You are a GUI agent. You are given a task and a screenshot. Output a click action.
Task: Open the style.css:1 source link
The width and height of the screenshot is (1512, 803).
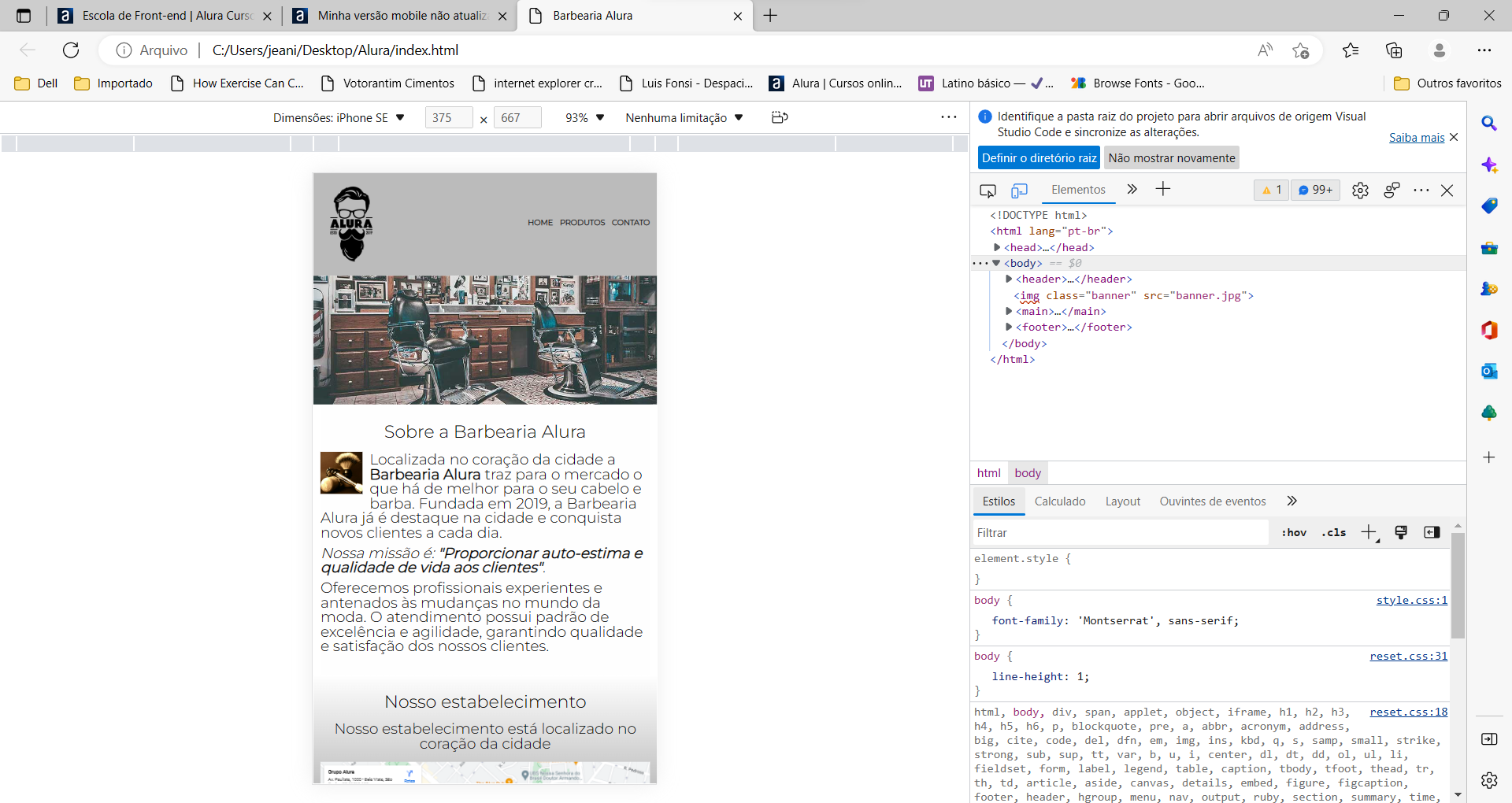tap(1412, 601)
